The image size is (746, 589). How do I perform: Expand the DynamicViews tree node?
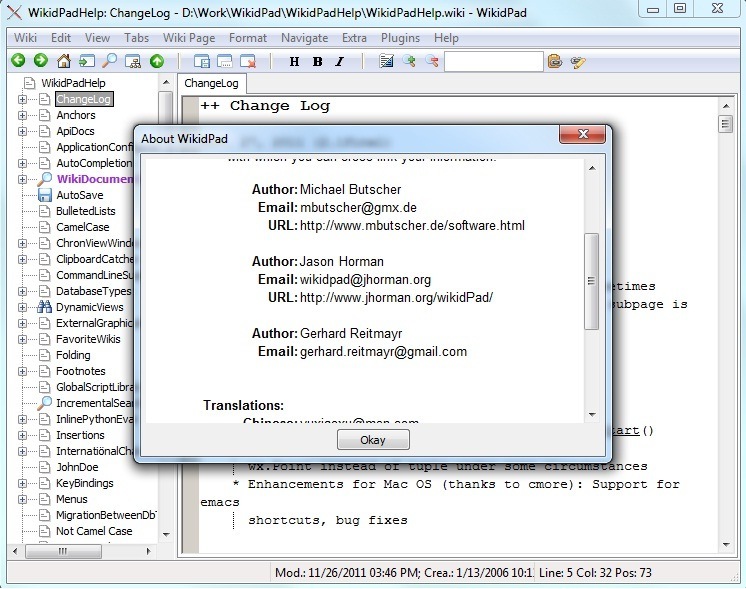22,307
